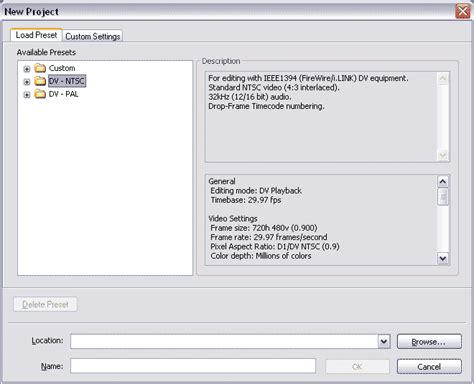
Task: Click the DV - NTSC folder icon
Action: click(x=40, y=81)
